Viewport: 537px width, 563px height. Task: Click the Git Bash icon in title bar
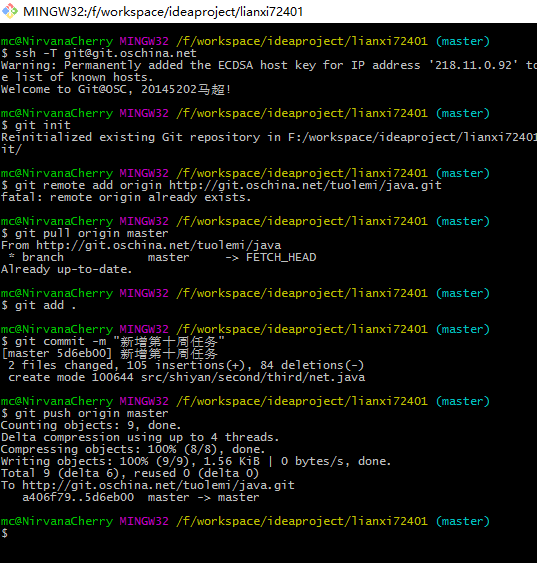pyautogui.click(x=10, y=11)
